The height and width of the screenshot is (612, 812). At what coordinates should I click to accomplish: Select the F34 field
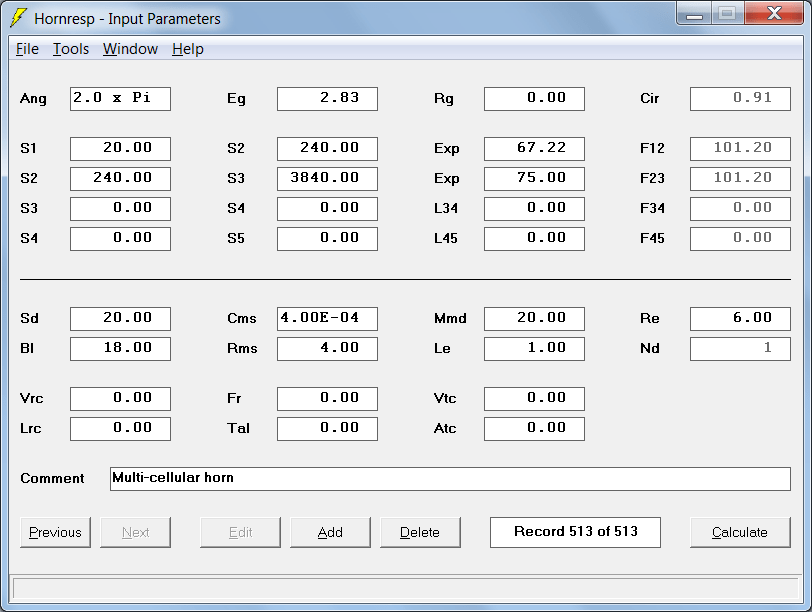coord(740,209)
